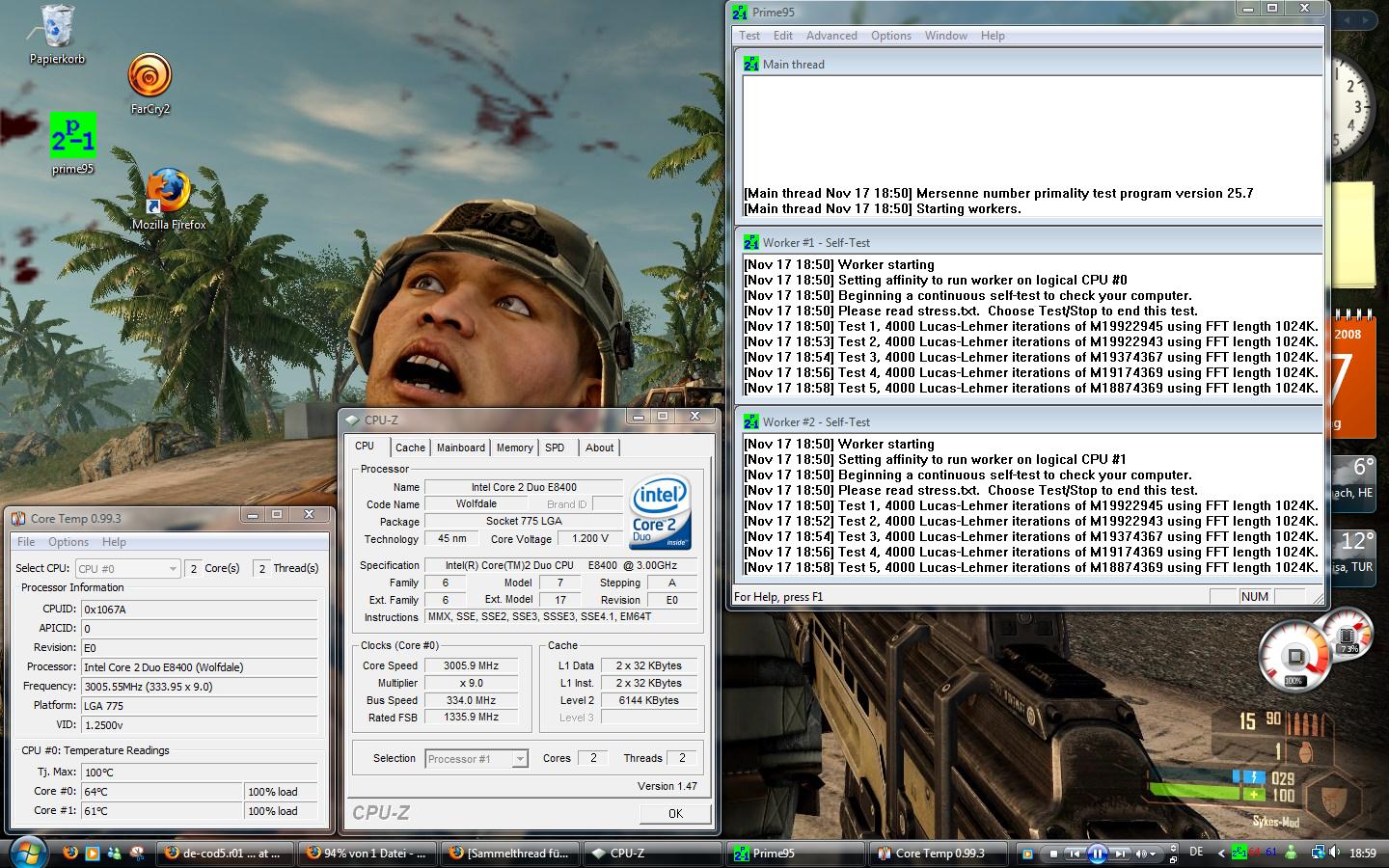Open Firefox from the quick launch bar
The width and height of the screenshot is (1389, 868).
pyautogui.click(x=69, y=854)
